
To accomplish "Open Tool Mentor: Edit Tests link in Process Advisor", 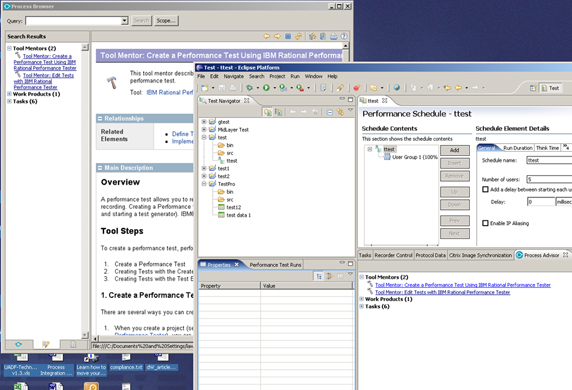I will [x=442, y=292].
